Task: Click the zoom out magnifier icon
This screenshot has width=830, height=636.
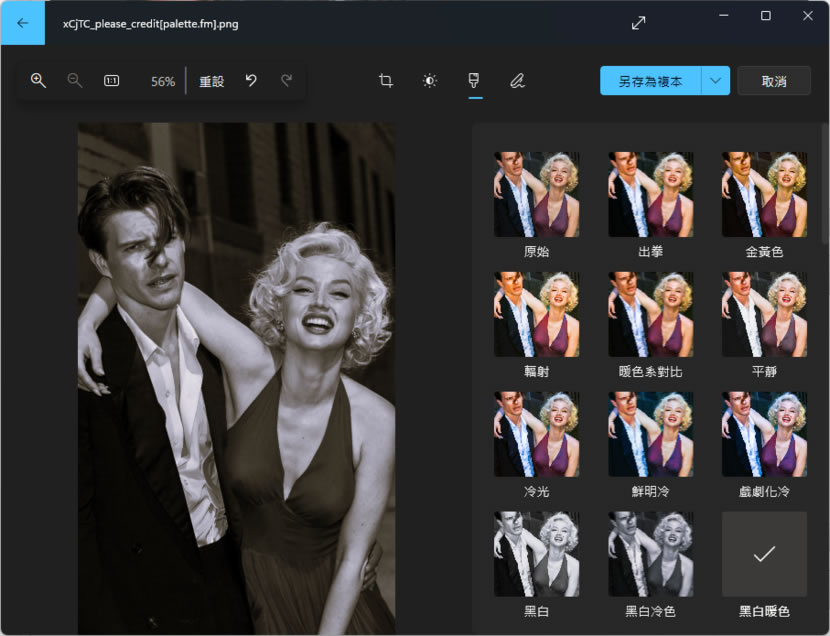Action: pos(75,81)
